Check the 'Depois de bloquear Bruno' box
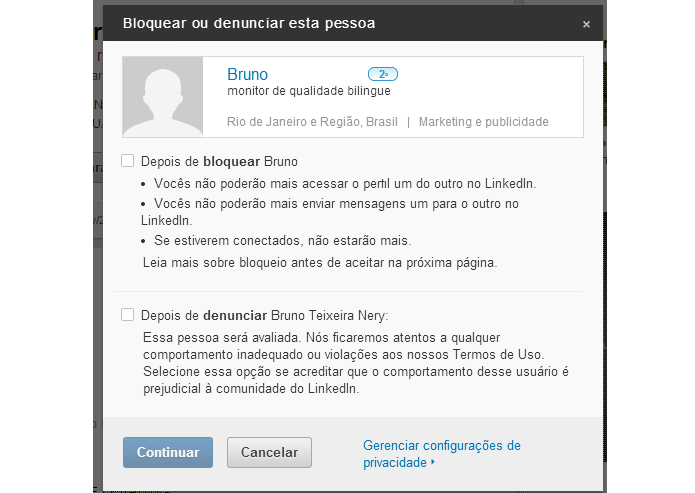The width and height of the screenshot is (695, 493). point(128,160)
